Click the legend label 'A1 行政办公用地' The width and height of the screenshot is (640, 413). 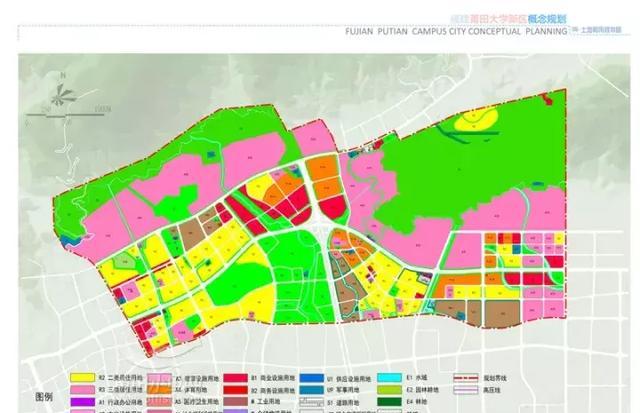[120, 402]
